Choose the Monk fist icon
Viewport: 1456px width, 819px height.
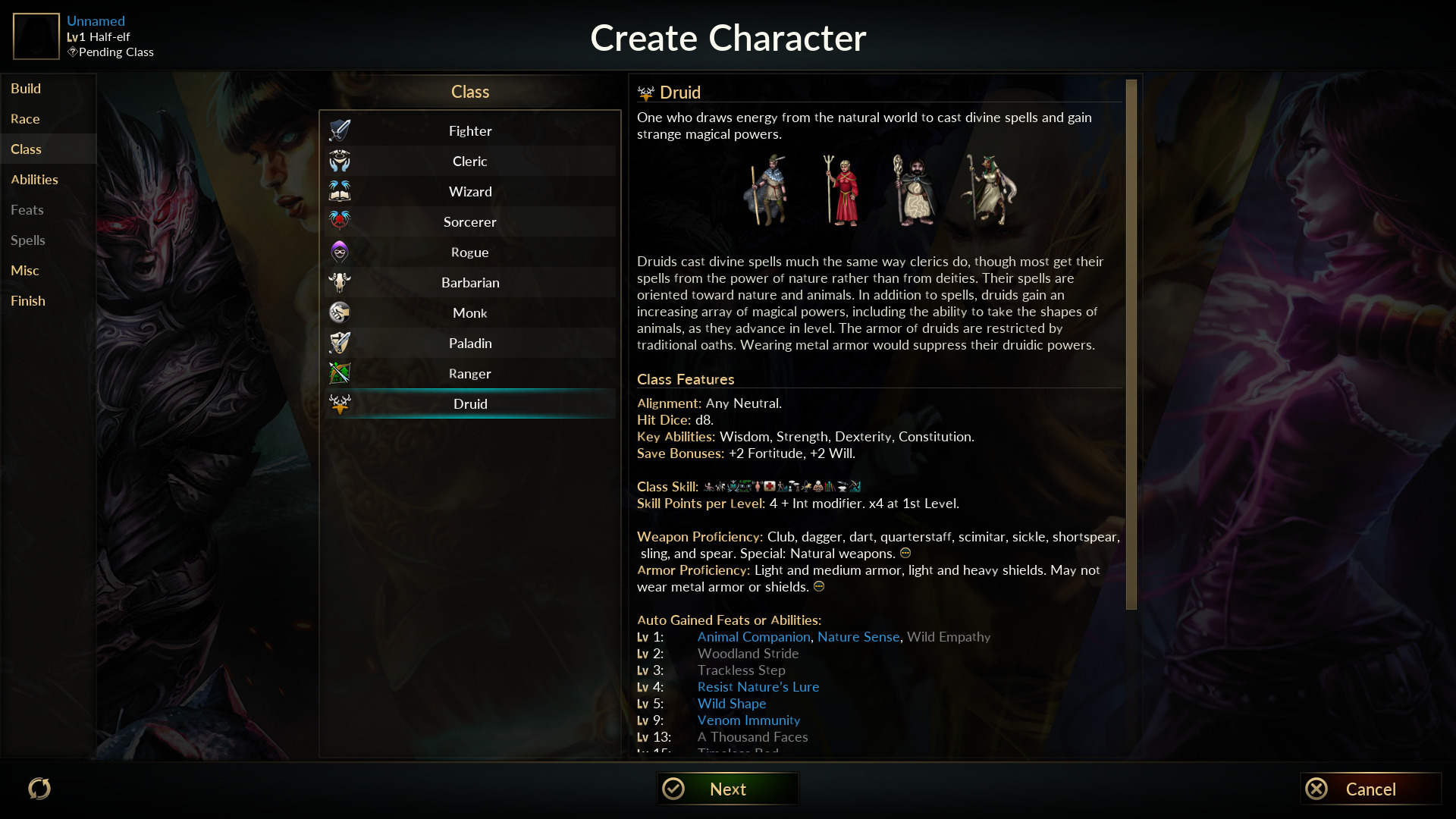(339, 312)
